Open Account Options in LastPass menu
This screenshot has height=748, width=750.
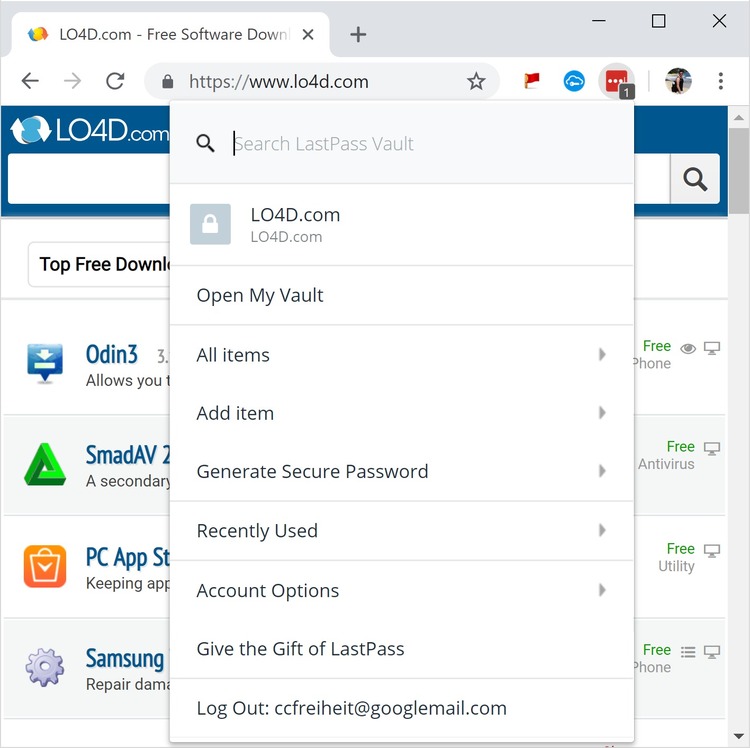pyautogui.click(x=401, y=591)
